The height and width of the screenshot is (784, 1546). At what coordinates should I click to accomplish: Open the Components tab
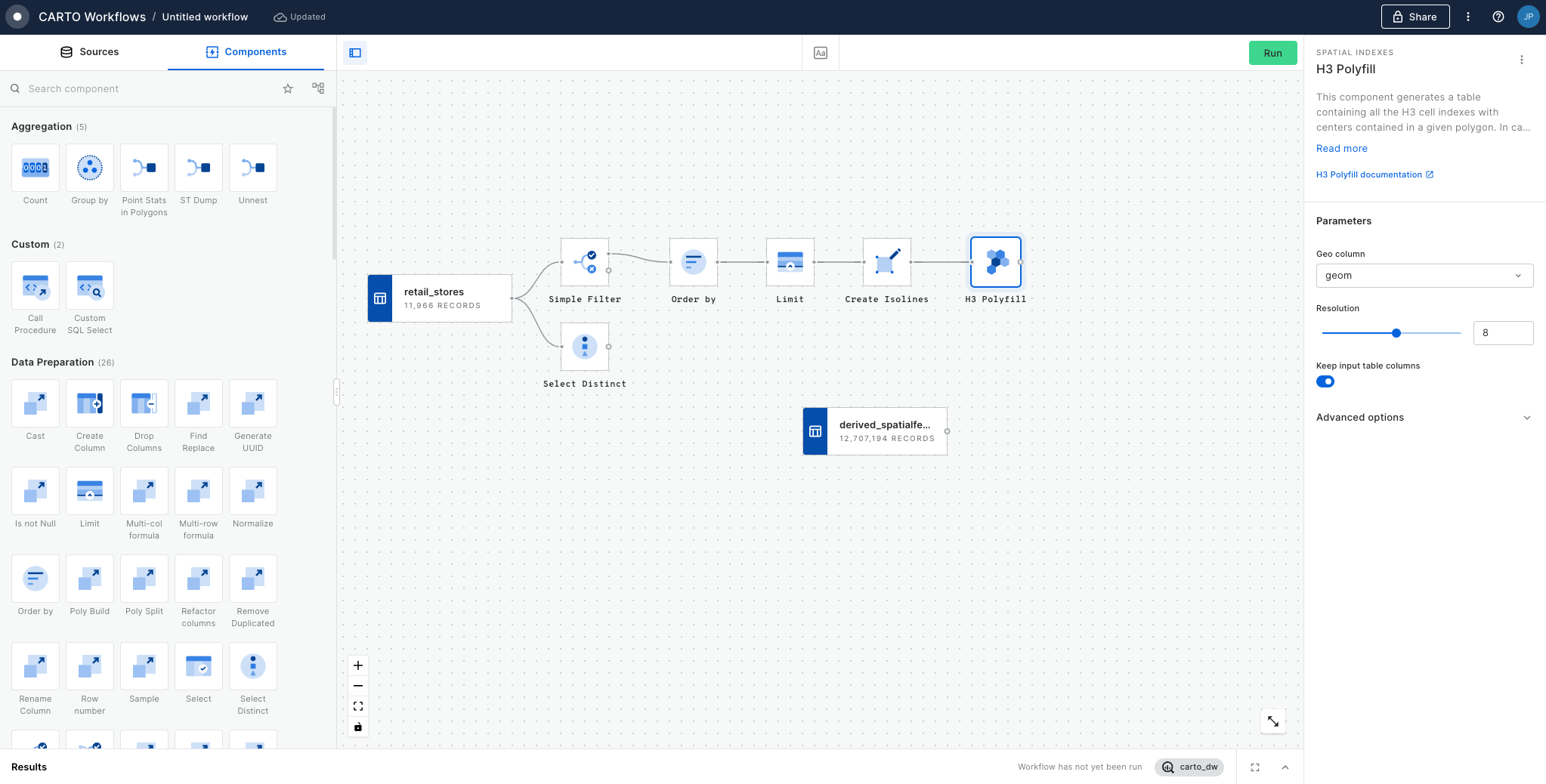246,52
